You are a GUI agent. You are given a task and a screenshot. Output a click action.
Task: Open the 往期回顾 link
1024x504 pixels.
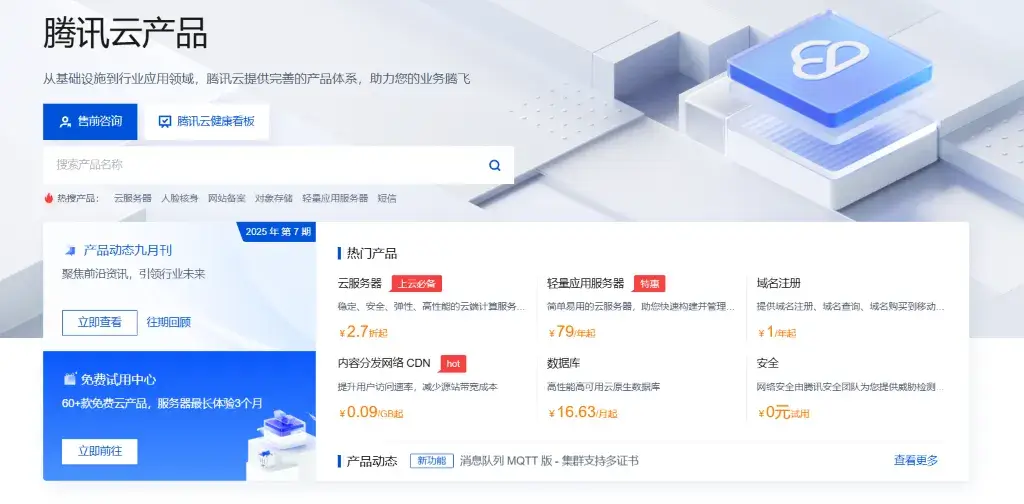coord(168,323)
